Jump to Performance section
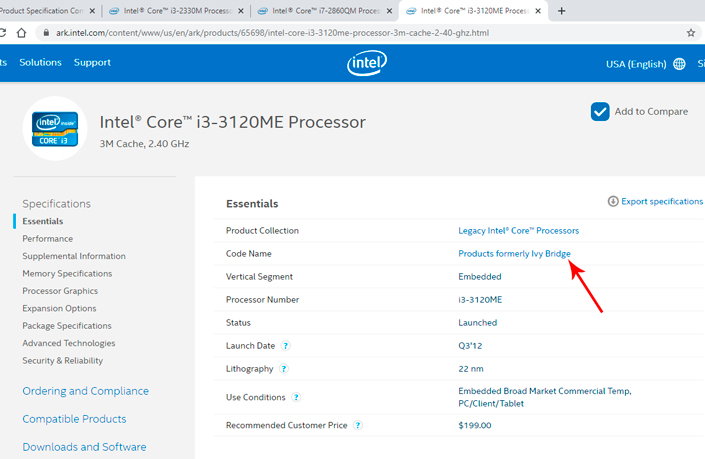Viewport: 705px width, 459px height. coord(48,239)
